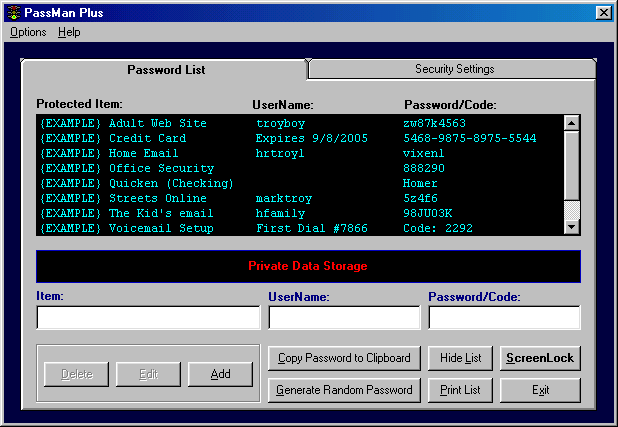The image size is (618, 427).
Task: Activate the ScreenLock button
Action: (x=540, y=358)
